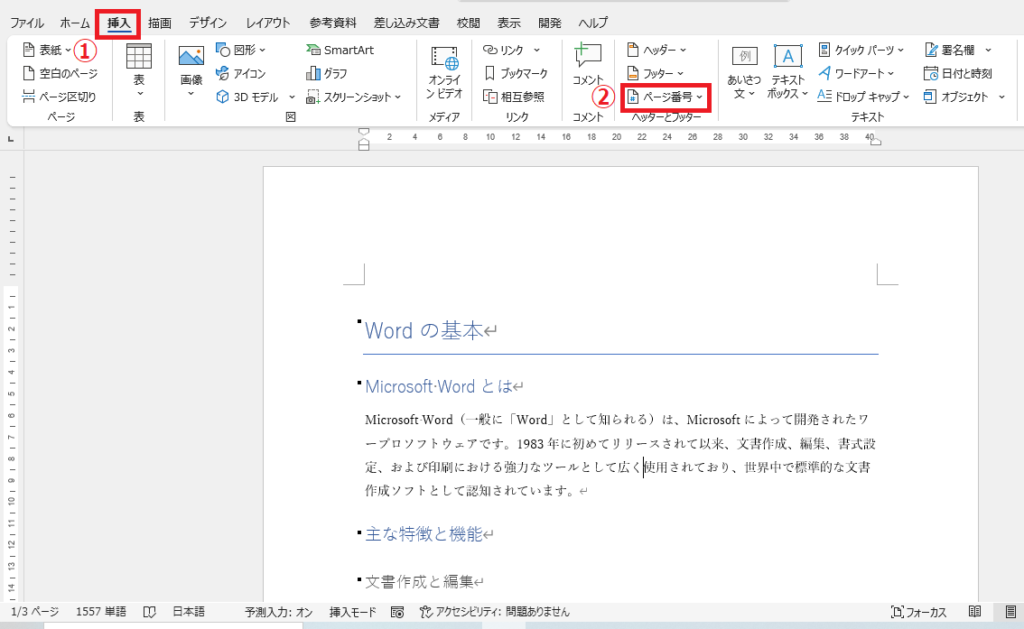1024x629 pixels.
Task: Insert 日付と時刻 date and time
Action: click(x=958, y=73)
